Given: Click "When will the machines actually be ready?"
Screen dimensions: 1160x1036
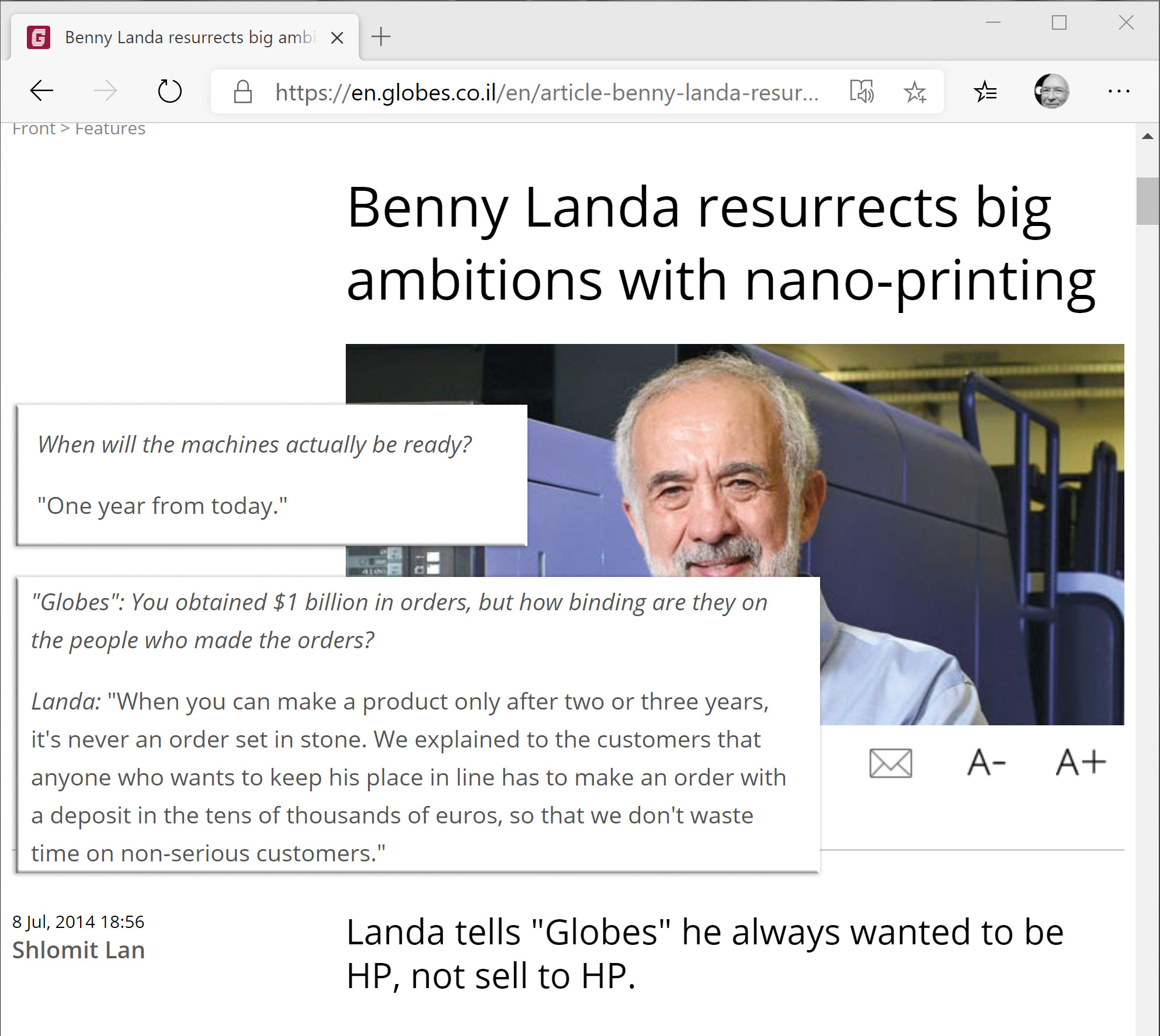Looking at the screenshot, I should [255, 445].
